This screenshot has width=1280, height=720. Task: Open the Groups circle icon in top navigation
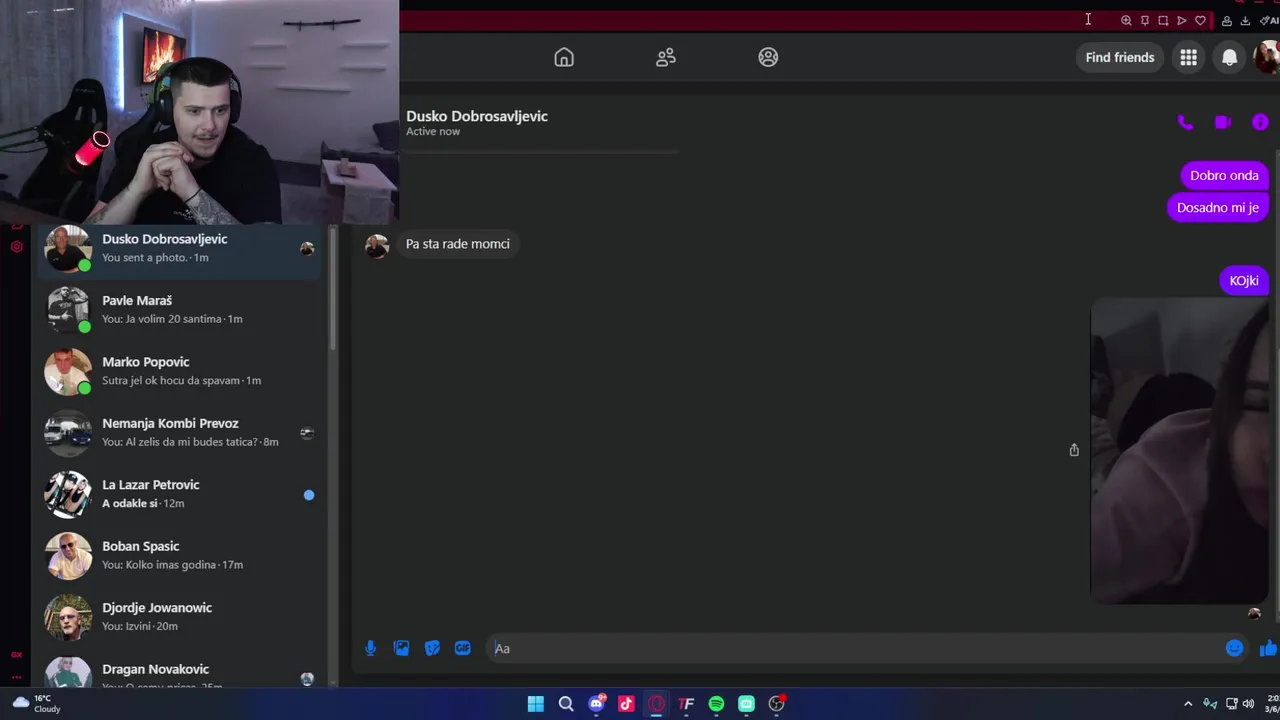[x=768, y=57]
